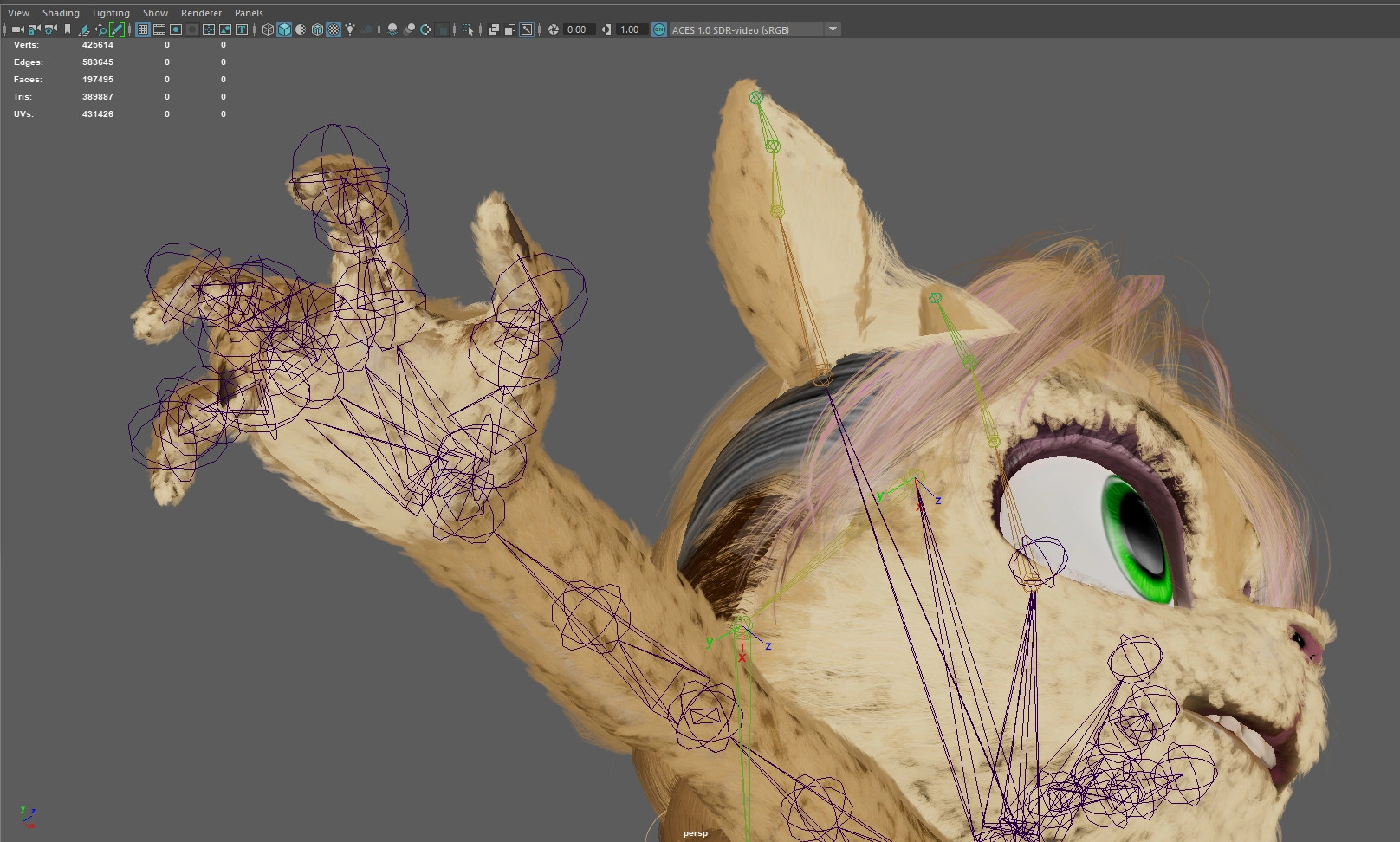The width and height of the screenshot is (1400, 842).
Task: Open the Shading menu
Action: tap(61, 13)
